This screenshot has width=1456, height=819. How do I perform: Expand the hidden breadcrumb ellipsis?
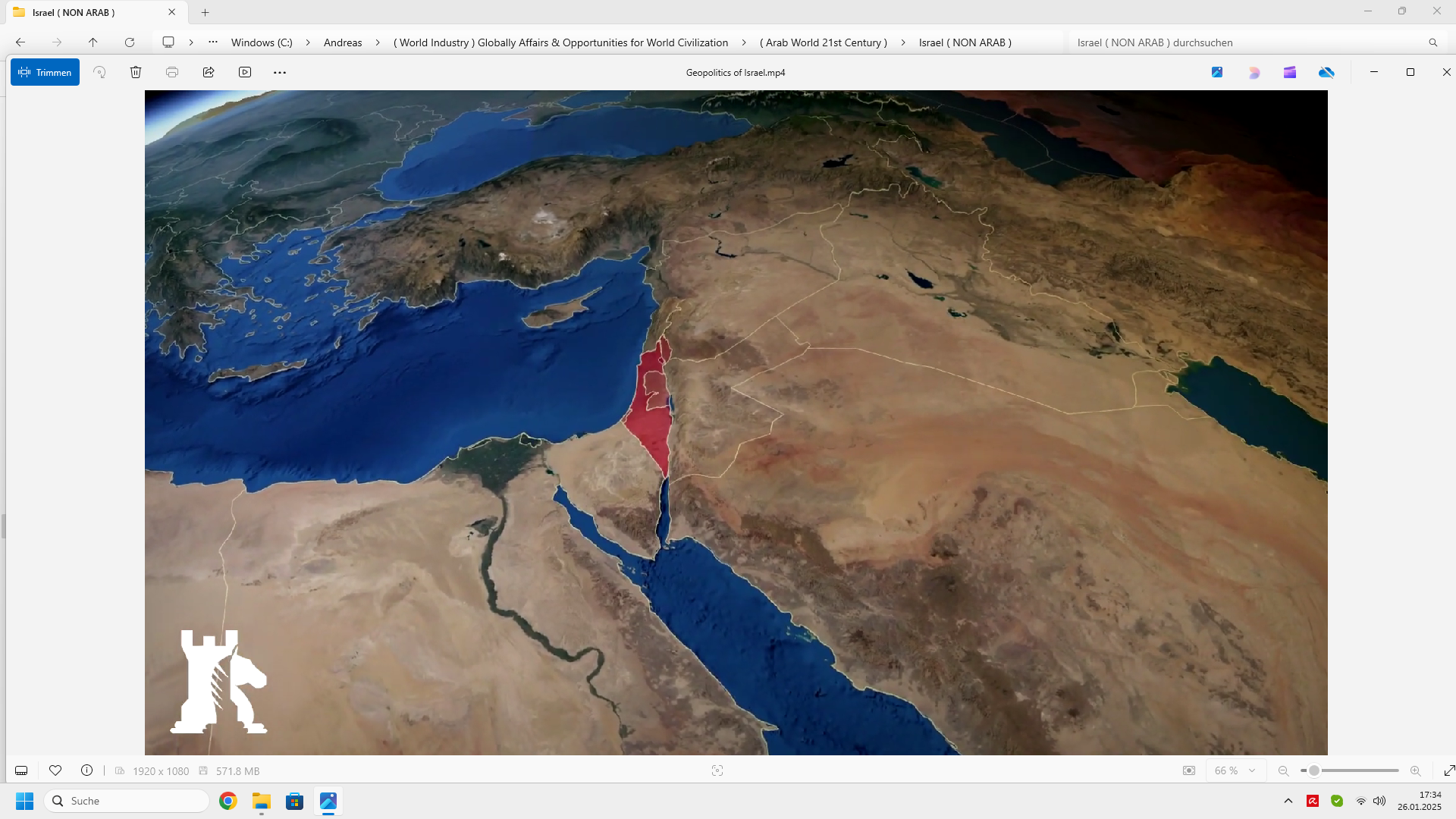click(x=213, y=42)
